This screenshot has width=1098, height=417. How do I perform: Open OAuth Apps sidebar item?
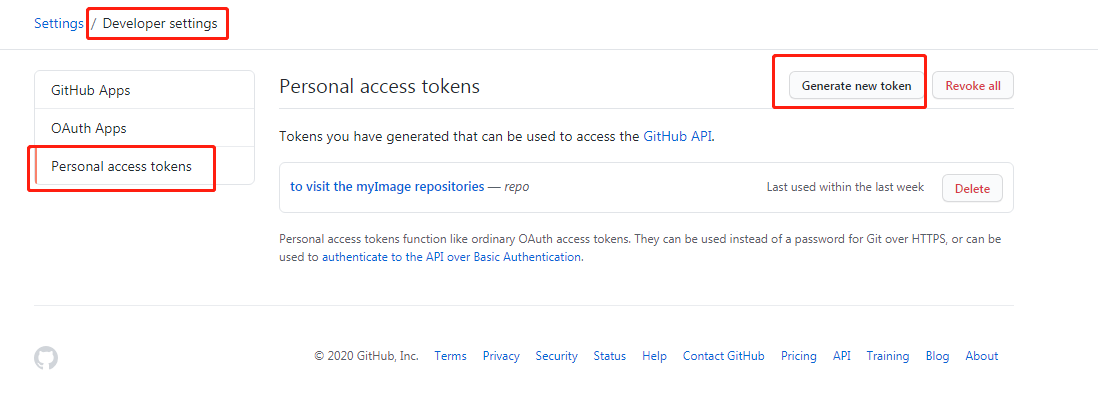point(89,128)
